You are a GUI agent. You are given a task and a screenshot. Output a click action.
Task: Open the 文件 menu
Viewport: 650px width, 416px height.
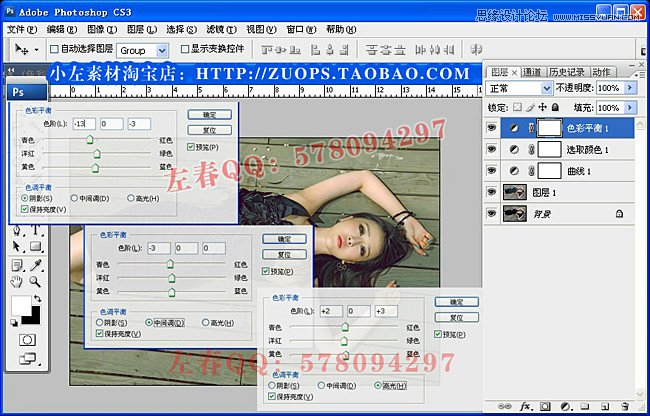(x=22, y=29)
